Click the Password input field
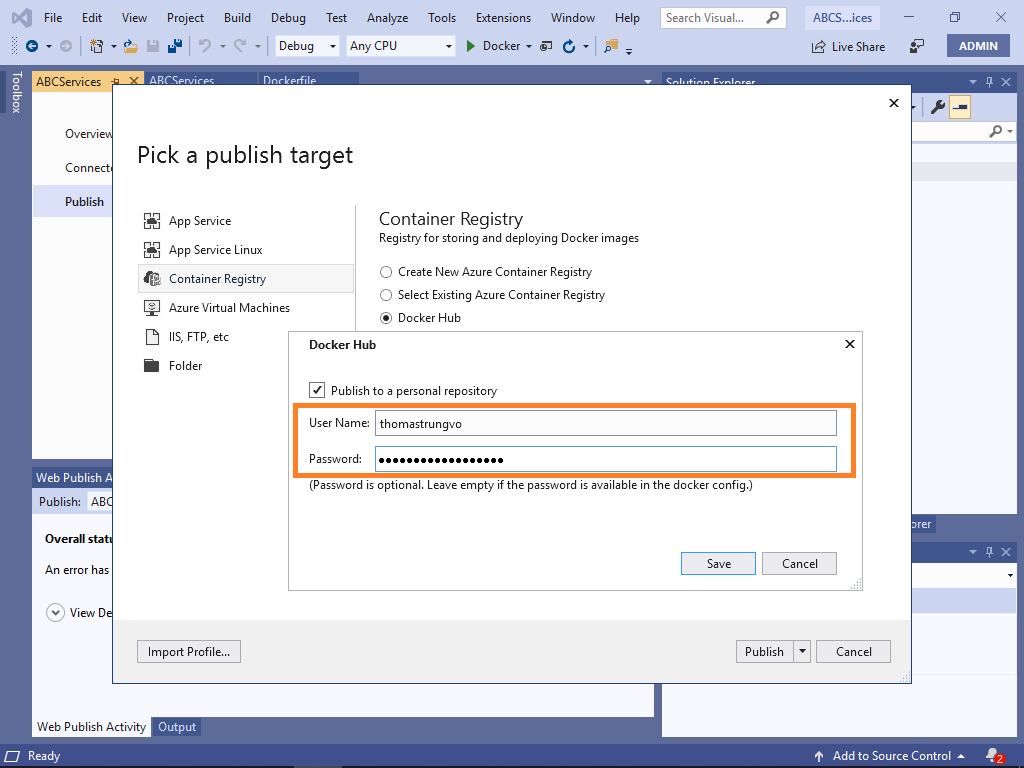Viewport: 1024px width, 768px height. point(605,459)
